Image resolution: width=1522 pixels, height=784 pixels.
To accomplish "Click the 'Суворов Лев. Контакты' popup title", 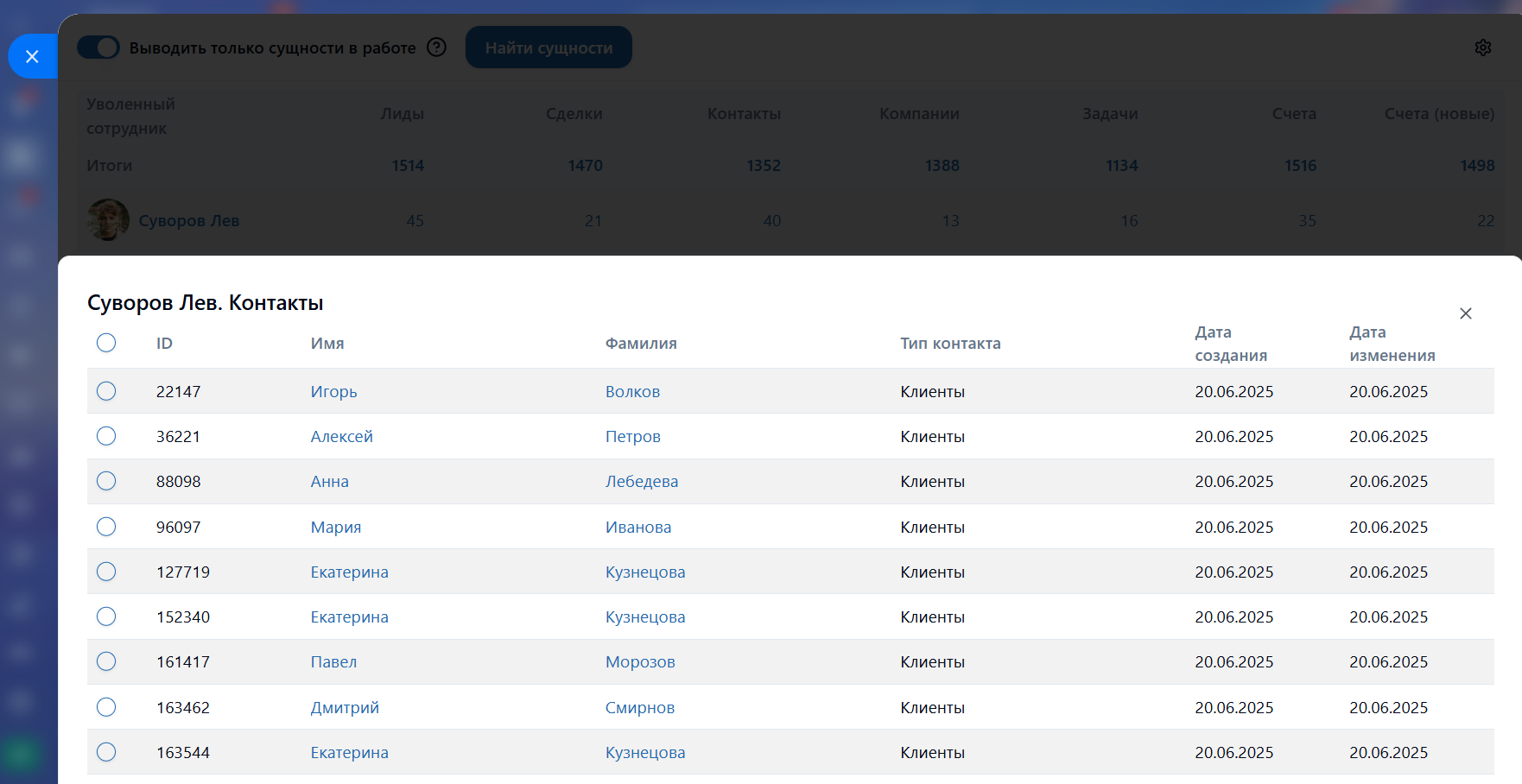I will coord(206,302).
